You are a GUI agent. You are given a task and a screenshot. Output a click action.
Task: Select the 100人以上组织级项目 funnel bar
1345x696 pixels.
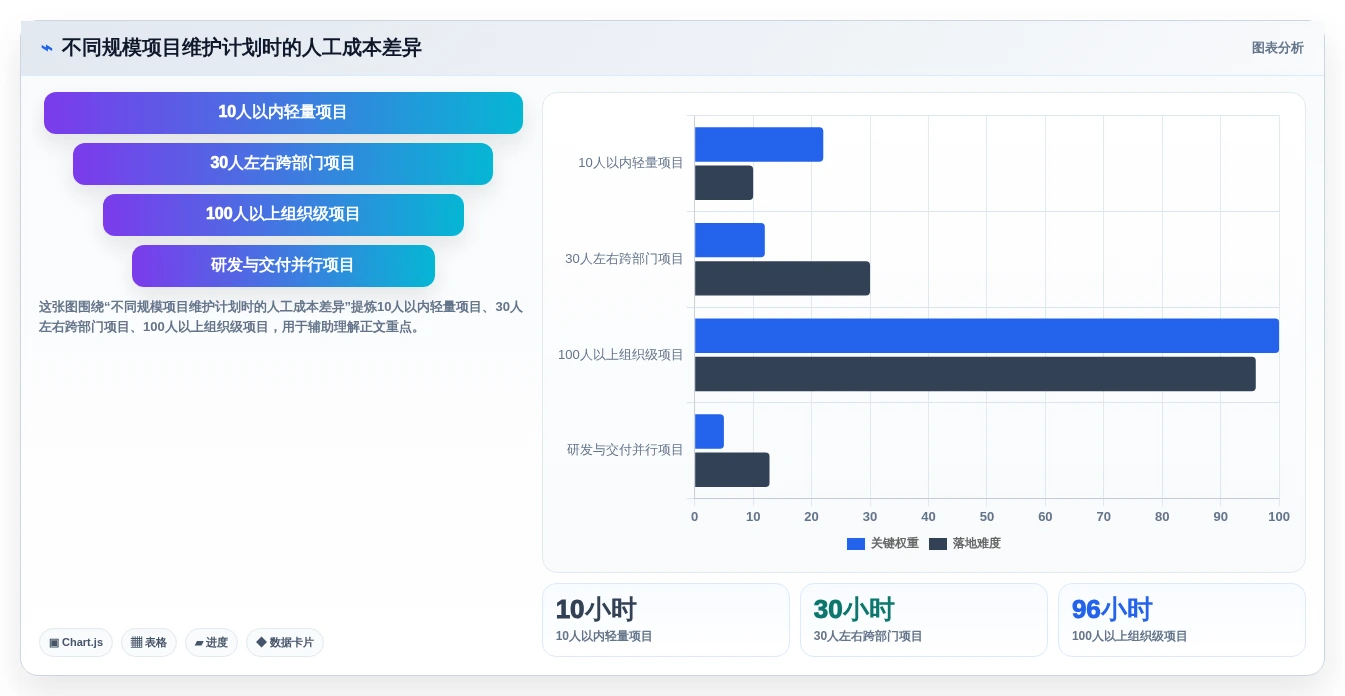[283, 215]
